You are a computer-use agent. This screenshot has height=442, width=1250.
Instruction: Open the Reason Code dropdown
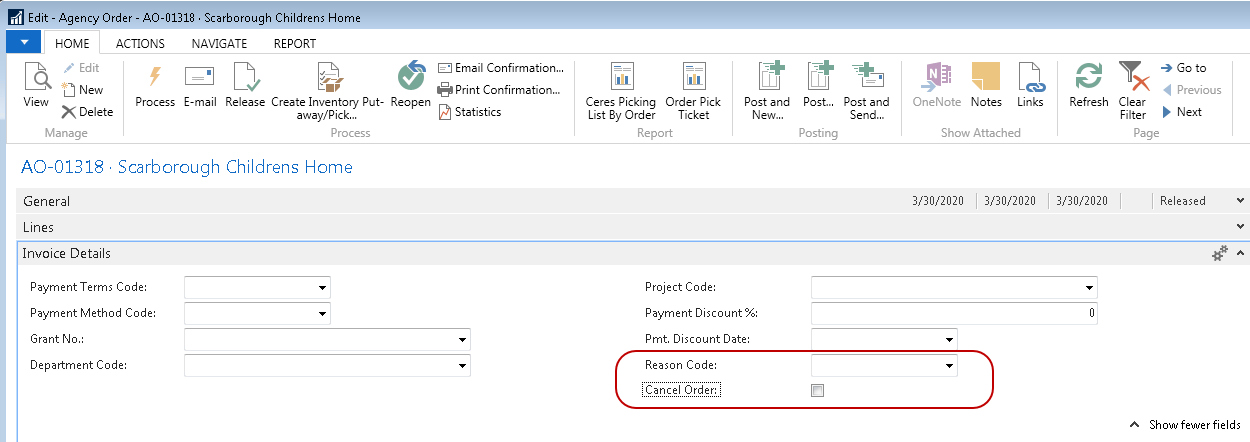[948, 366]
